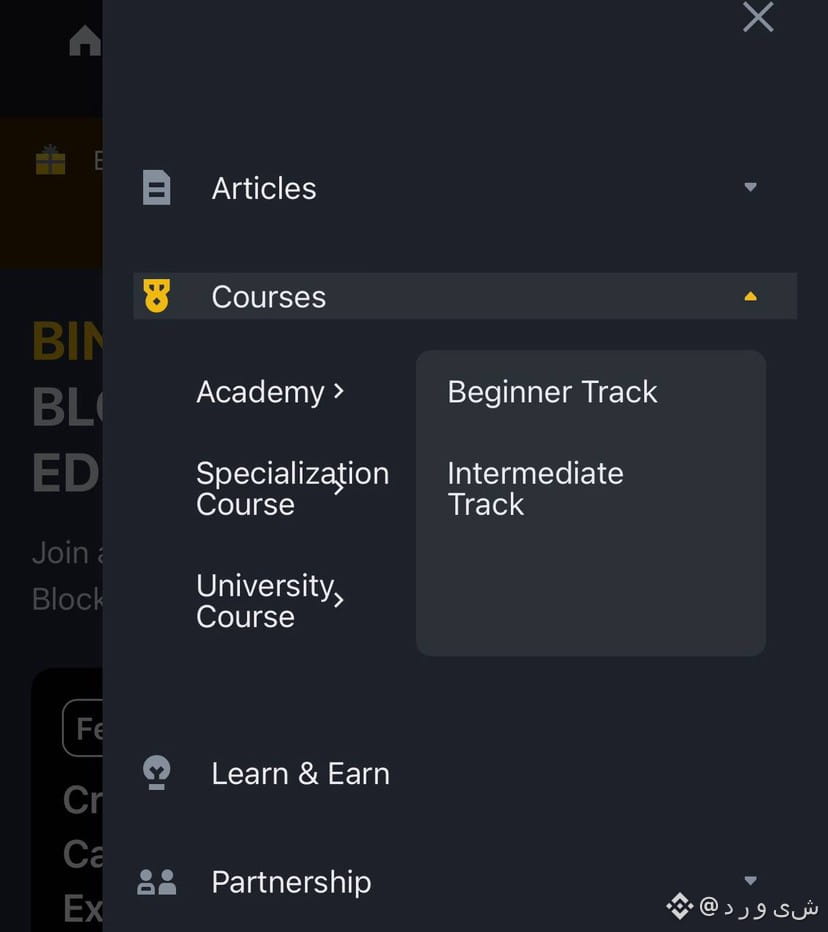Open the Learn & Earn menu entry
Viewport: 828px width, 932px height.
pyautogui.click(x=300, y=773)
